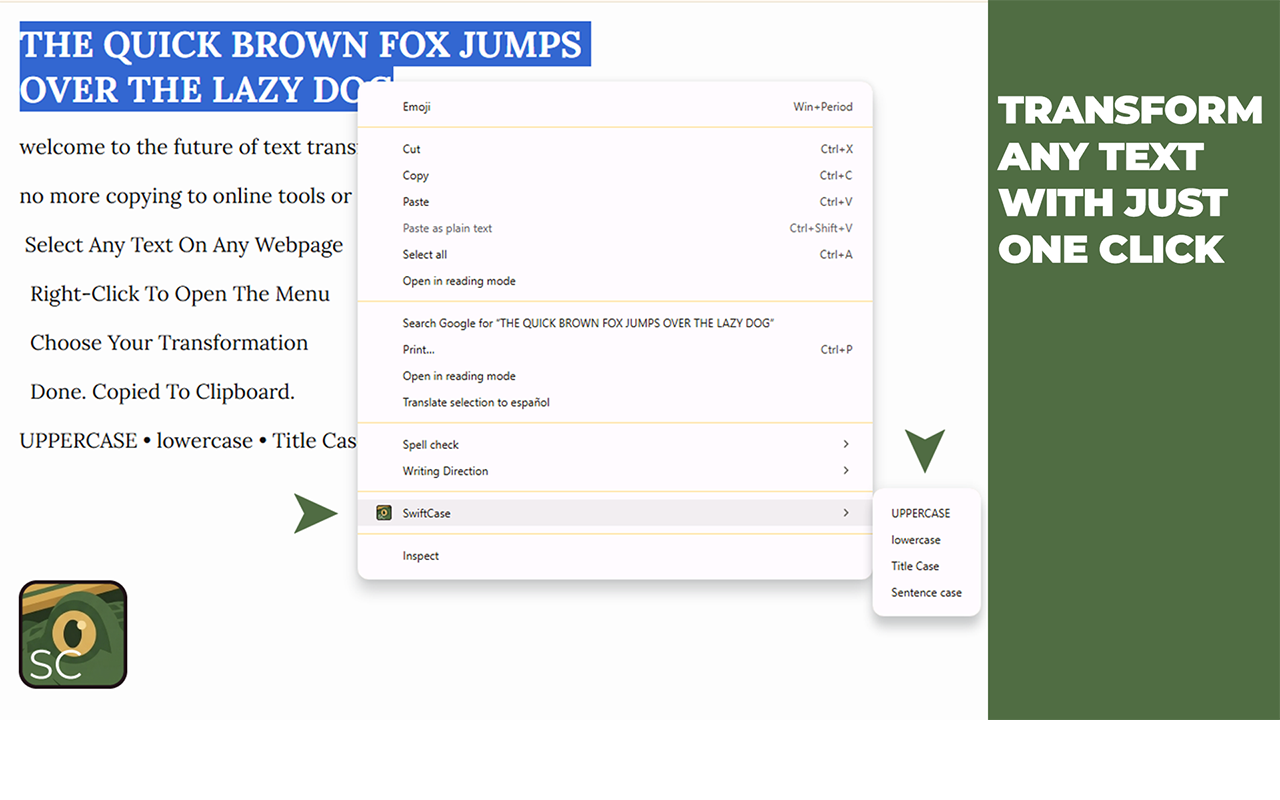Click the text 'Right-Click To Open The Menu'
The height and width of the screenshot is (800, 1280).
[x=180, y=294]
